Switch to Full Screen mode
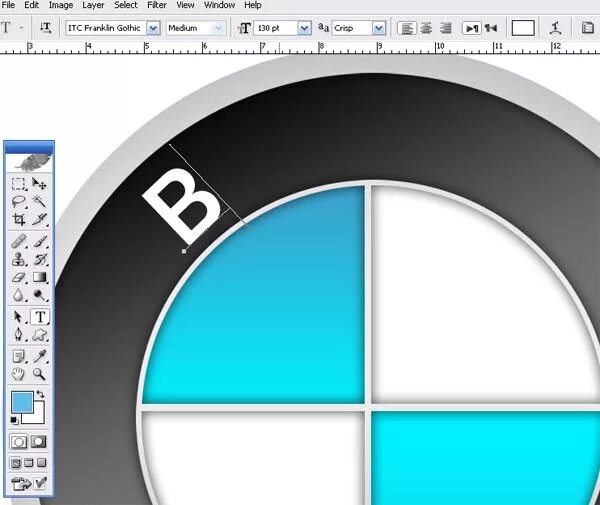The image size is (600, 505). pos(42,463)
